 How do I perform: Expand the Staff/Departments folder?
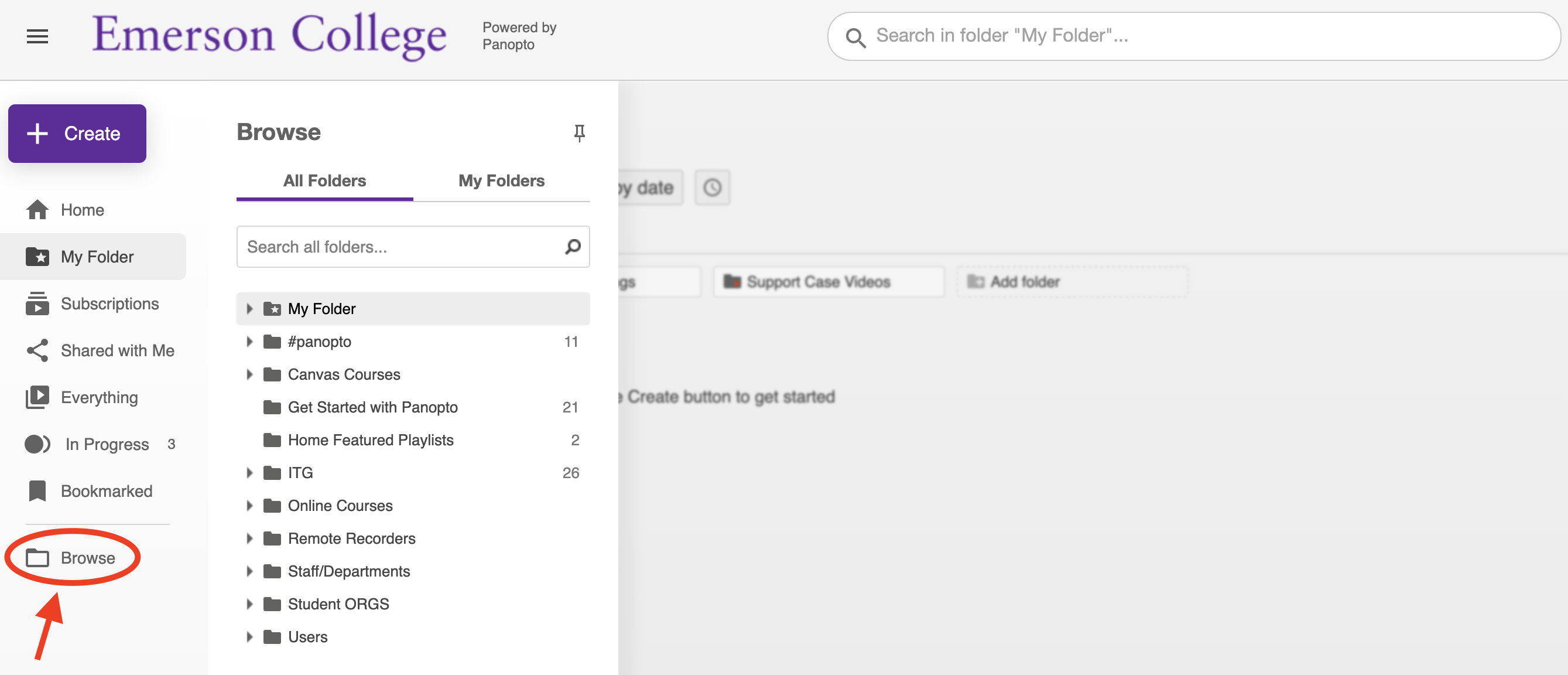249,572
